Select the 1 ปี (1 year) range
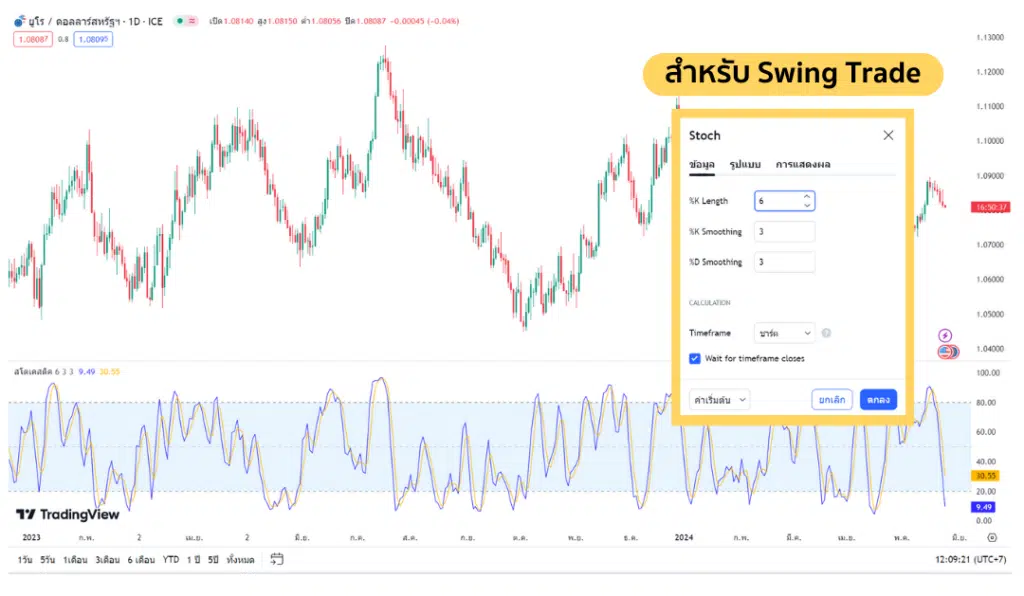The image size is (1024, 596). pyautogui.click(x=193, y=559)
